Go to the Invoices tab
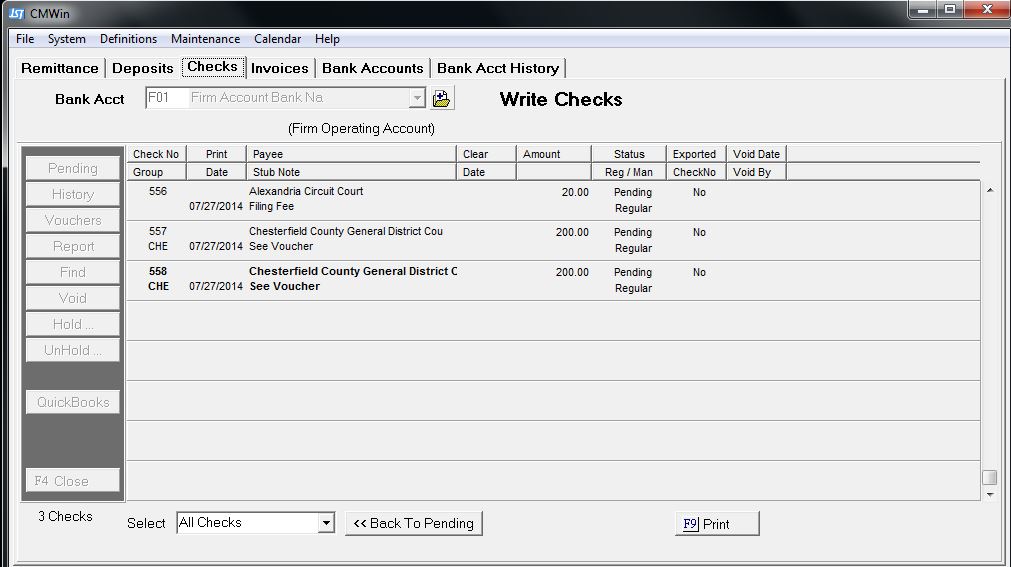Image resolution: width=1011 pixels, height=567 pixels. (279, 68)
